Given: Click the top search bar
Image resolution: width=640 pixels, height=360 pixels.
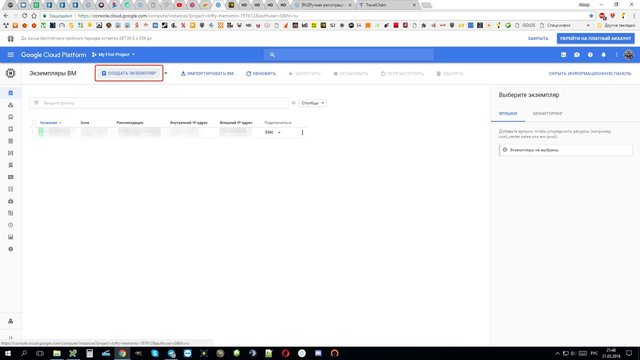Looking at the screenshot, I should click(x=349, y=55).
